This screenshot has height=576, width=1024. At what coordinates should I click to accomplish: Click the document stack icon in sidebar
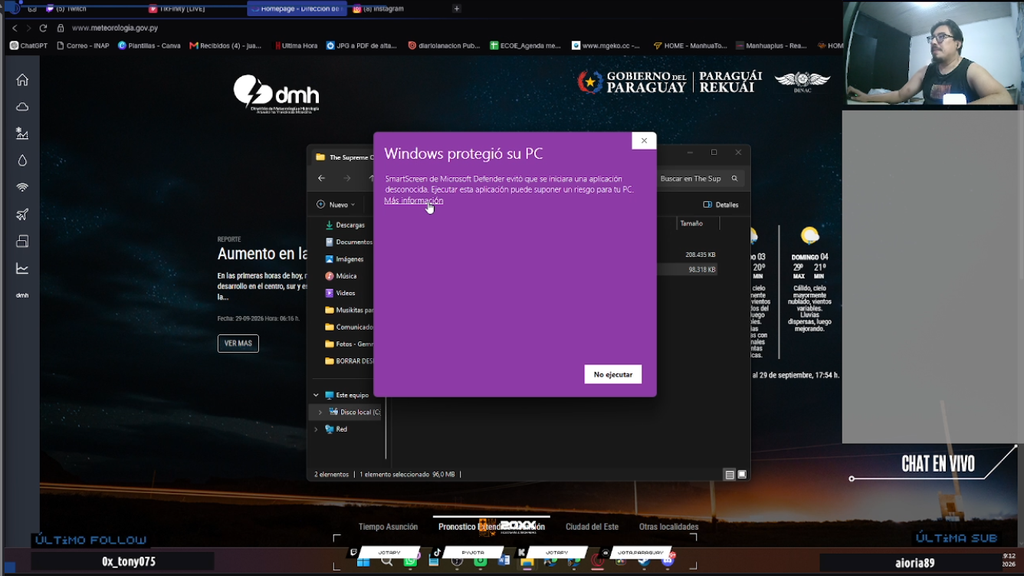22,241
